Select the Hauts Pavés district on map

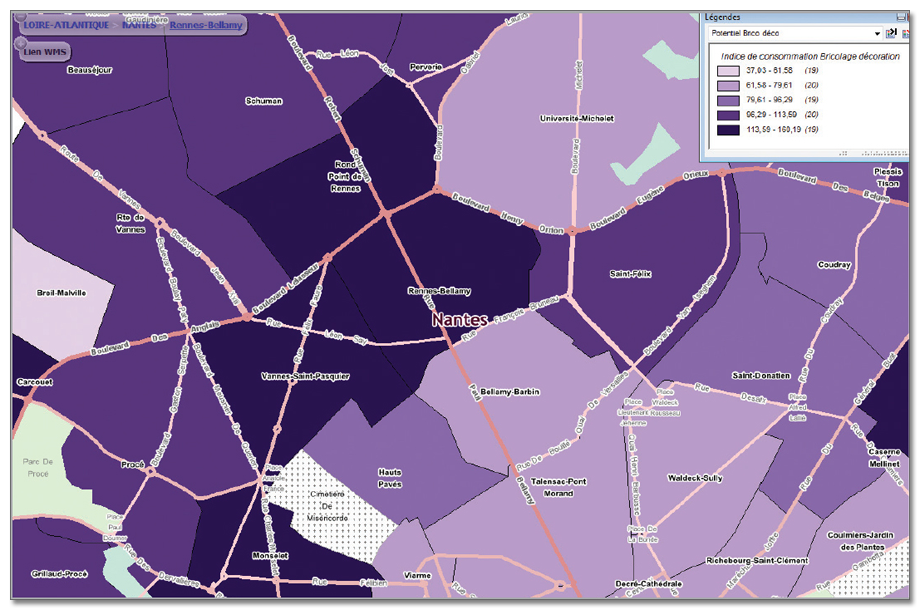click(x=390, y=477)
